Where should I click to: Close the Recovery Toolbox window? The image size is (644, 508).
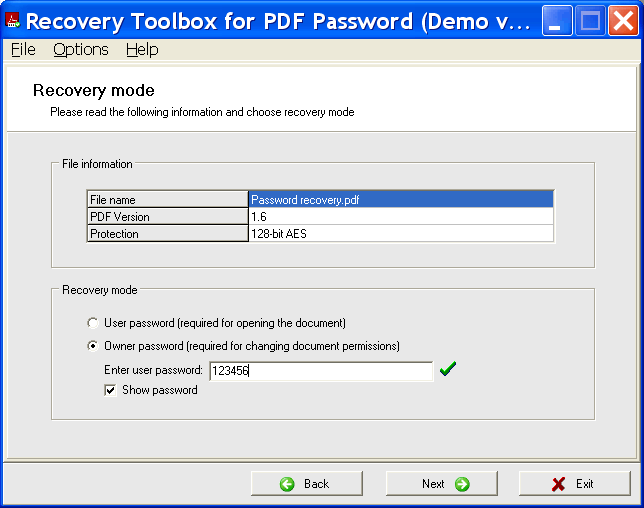point(623,21)
